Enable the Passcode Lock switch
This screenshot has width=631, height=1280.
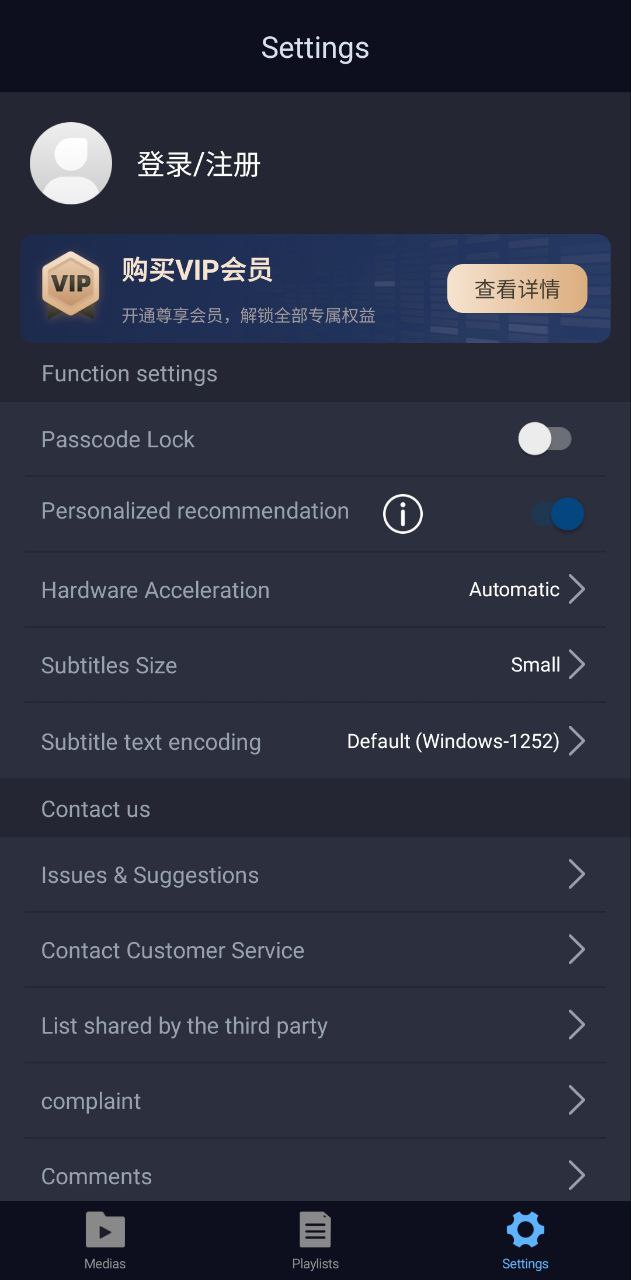[x=545, y=439]
